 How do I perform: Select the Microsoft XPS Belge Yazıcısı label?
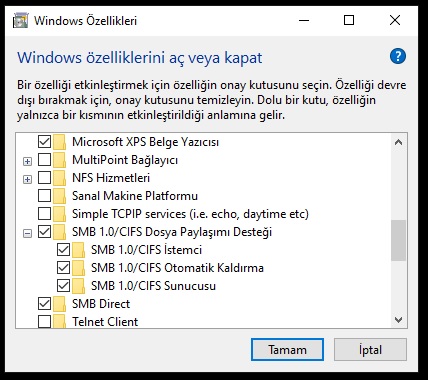tap(145, 142)
